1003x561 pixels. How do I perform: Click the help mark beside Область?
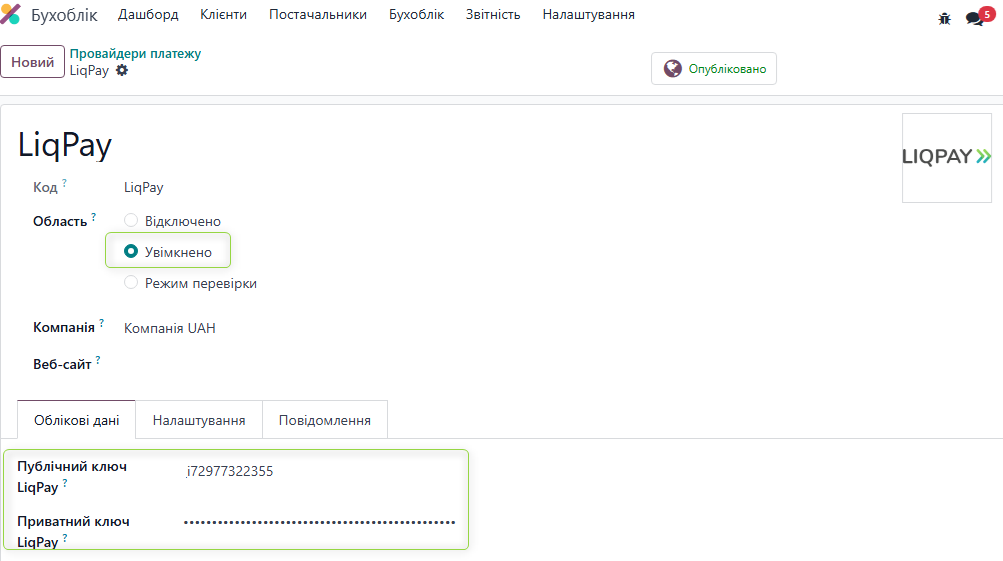coord(94,217)
